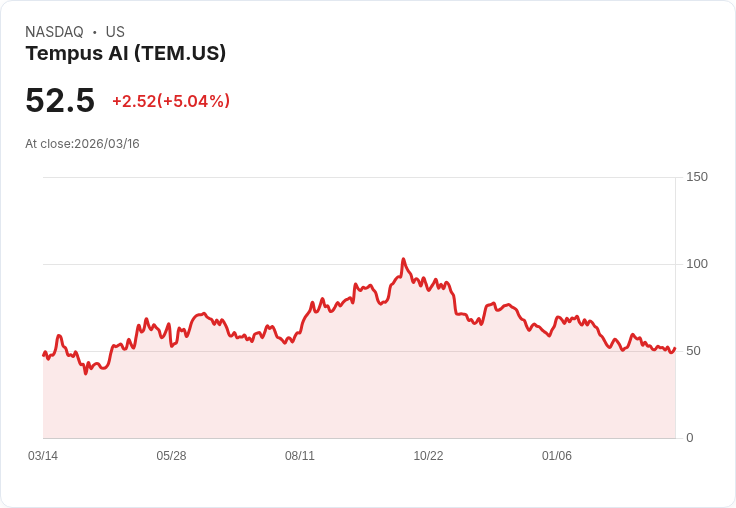The image size is (736, 508).
Task: Click the 01/06 x-axis date label
Action: click(x=557, y=456)
